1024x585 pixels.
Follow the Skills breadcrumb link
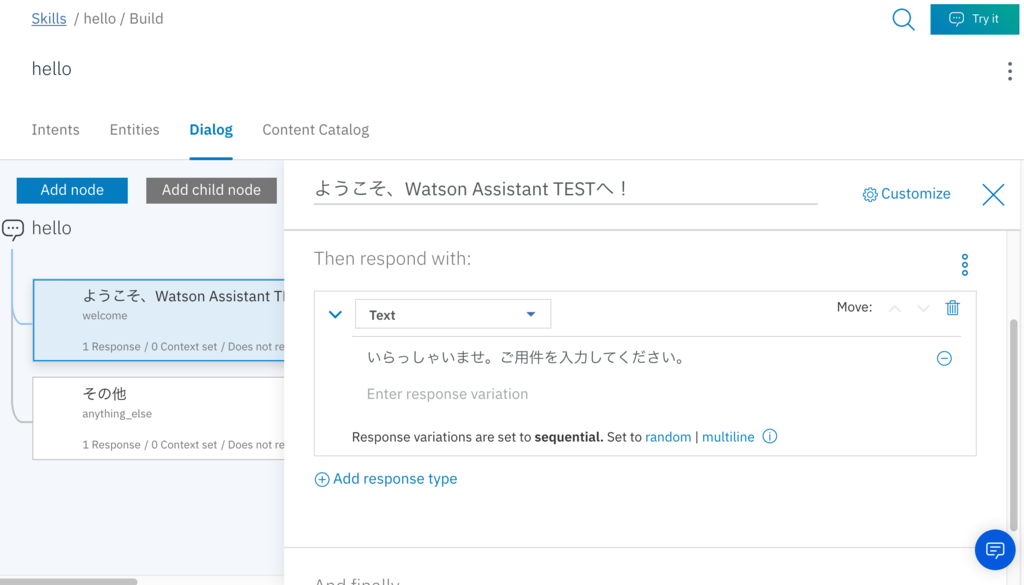(x=49, y=19)
